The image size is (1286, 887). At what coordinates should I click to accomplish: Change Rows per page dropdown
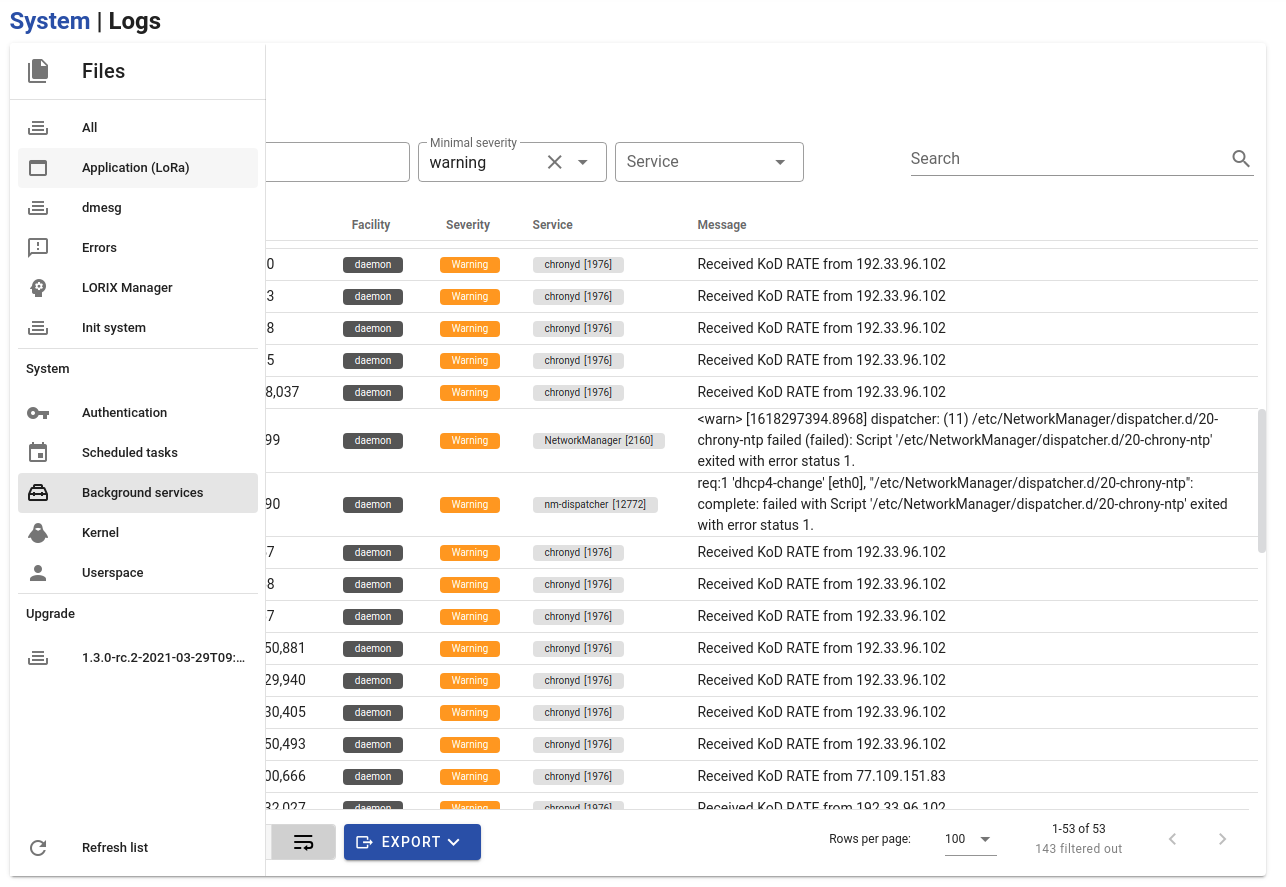970,839
